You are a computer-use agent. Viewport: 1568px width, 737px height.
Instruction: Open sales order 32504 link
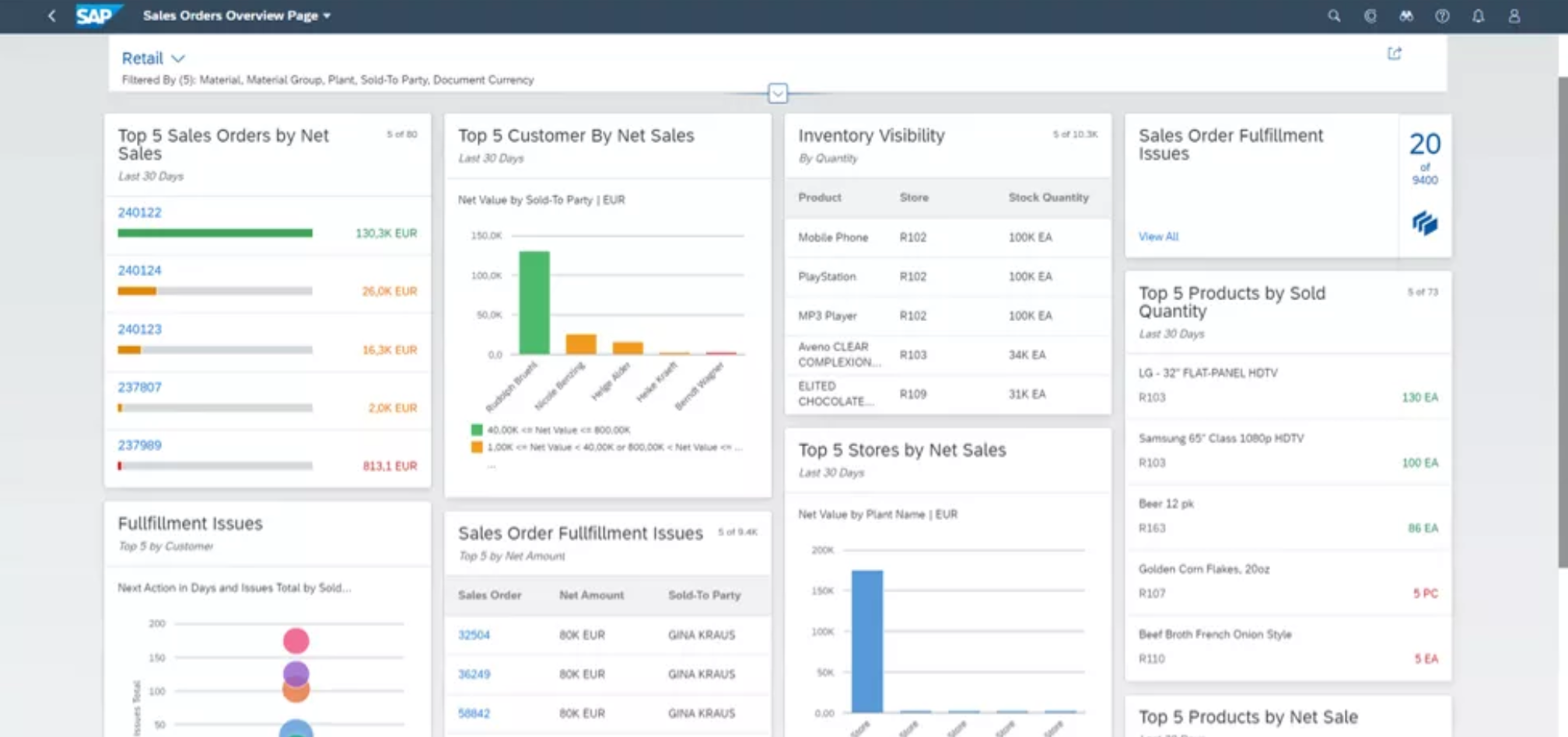(474, 635)
